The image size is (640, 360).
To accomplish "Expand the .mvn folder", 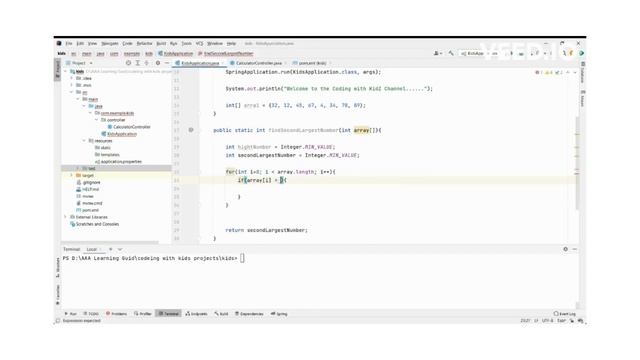I will (x=71, y=85).
